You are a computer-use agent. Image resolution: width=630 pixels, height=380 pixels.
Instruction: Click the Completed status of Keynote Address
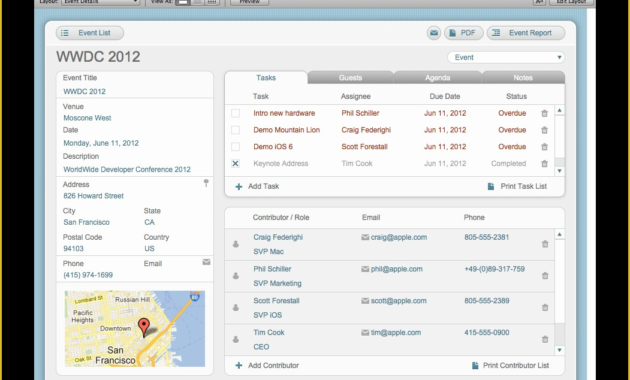[x=508, y=163]
